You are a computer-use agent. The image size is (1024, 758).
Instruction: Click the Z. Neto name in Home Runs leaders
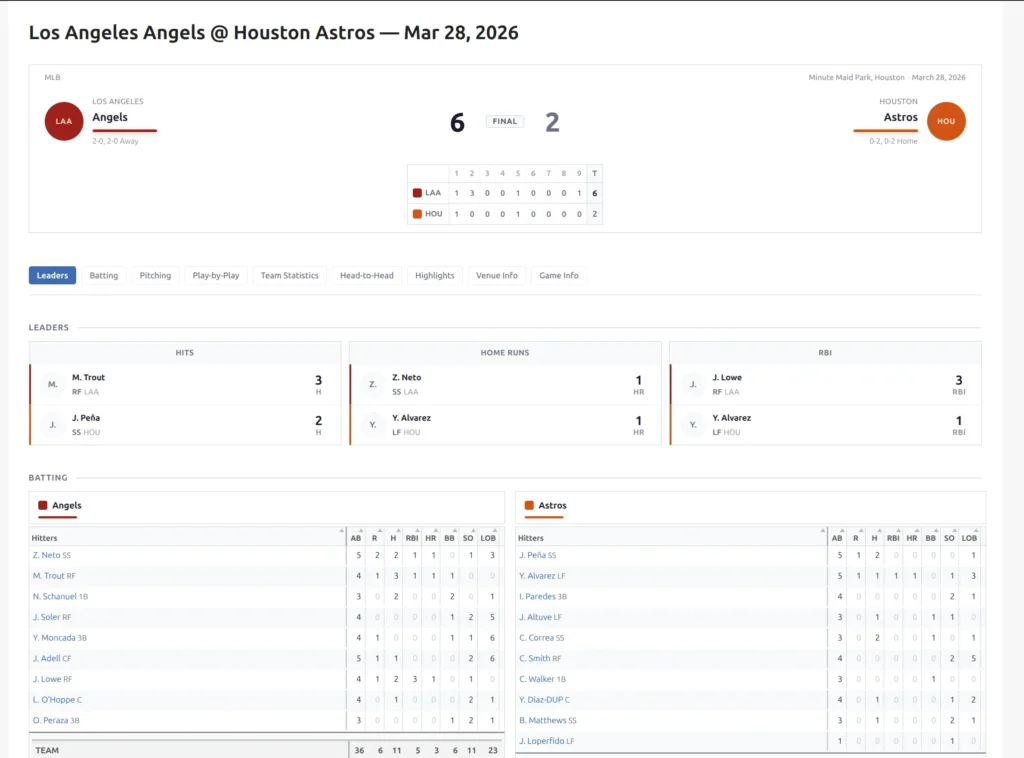click(406, 377)
